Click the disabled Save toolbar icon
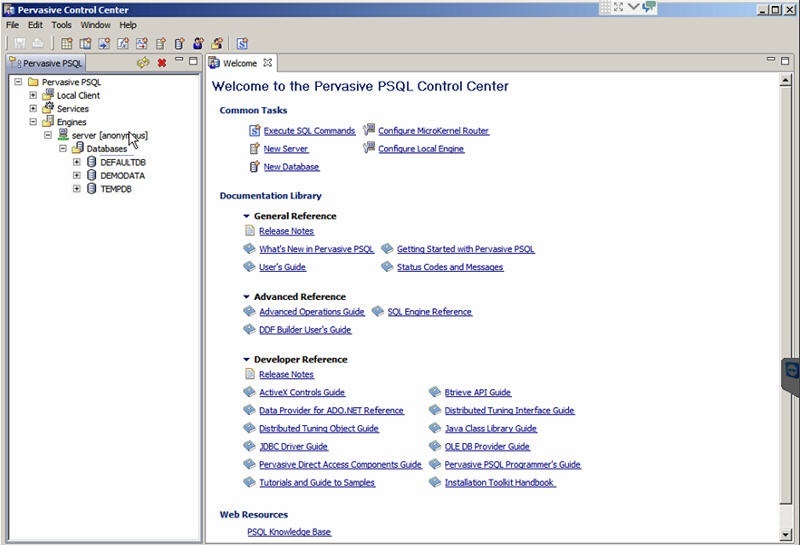Viewport: 800px width, 545px height. [19, 44]
